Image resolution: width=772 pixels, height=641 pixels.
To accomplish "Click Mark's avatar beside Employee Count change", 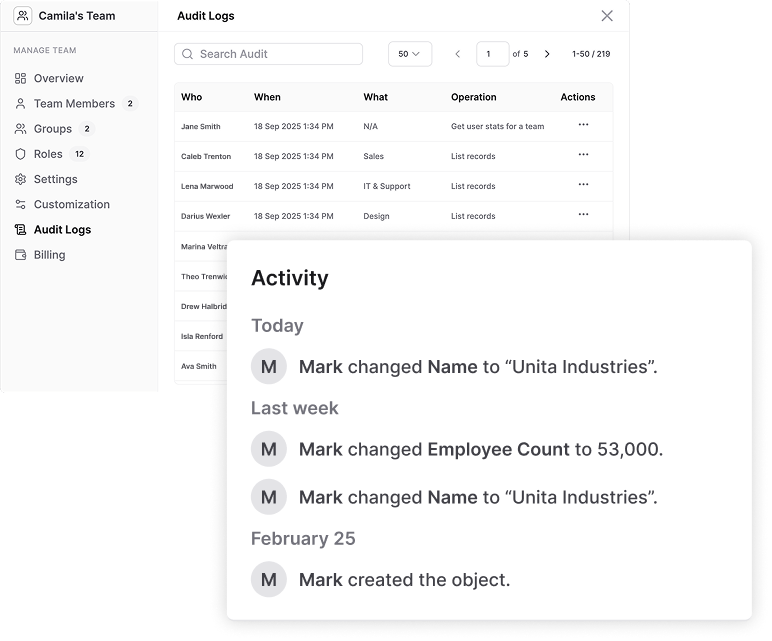I will pyautogui.click(x=268, y=450).
